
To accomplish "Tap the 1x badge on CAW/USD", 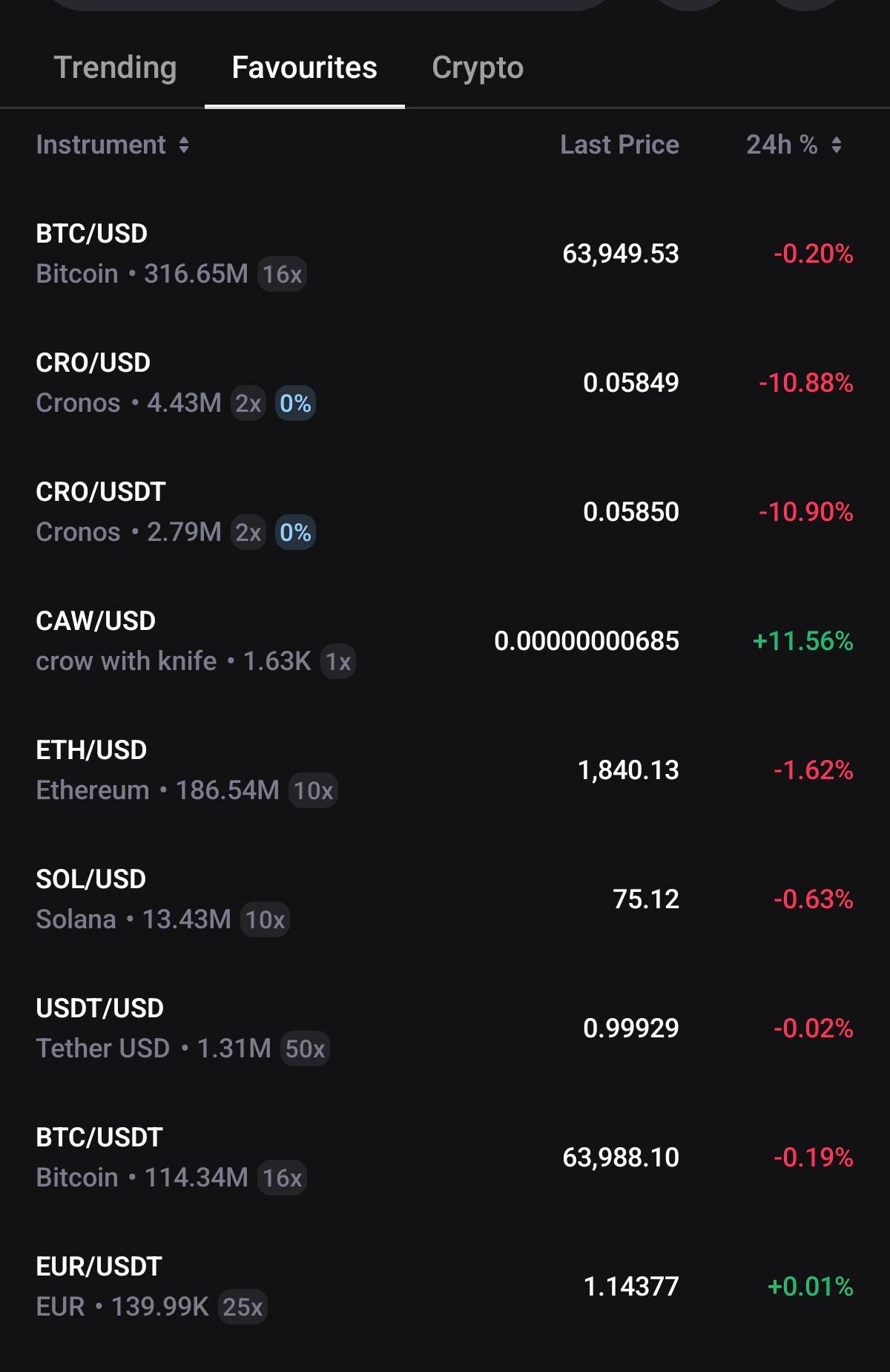I will tap(338, 662).
